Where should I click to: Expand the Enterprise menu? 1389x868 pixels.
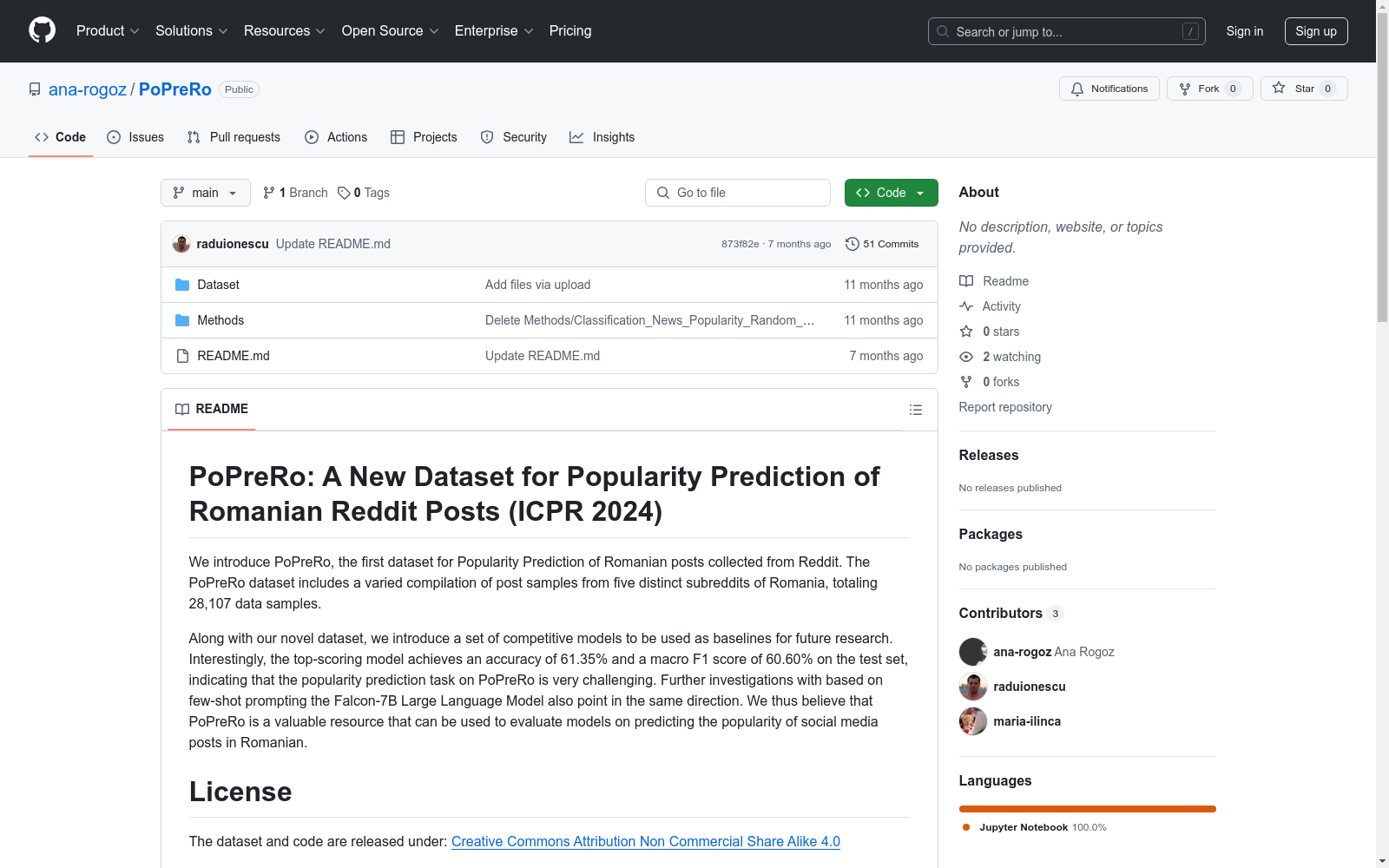pos(494,31)
